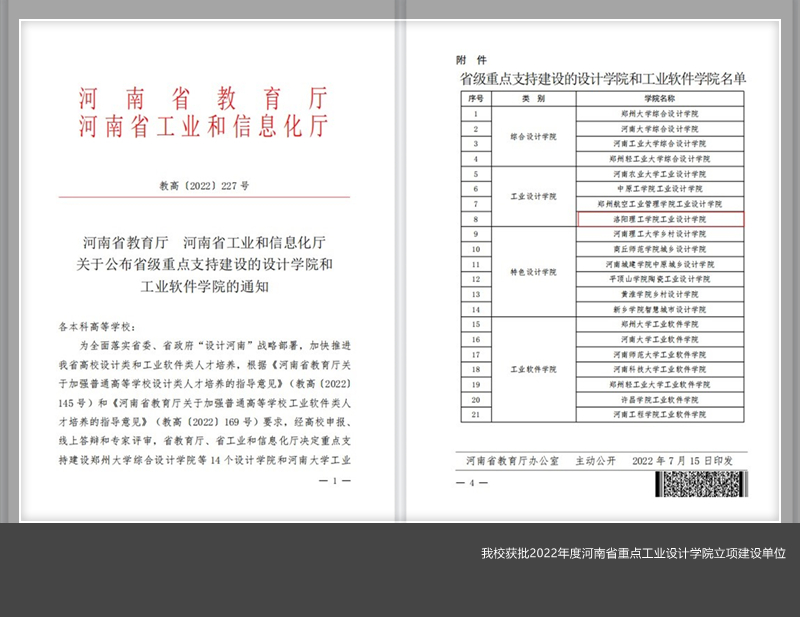Click the 类别 column header
This screenshot has height=617, width=800.
(533, 99)
